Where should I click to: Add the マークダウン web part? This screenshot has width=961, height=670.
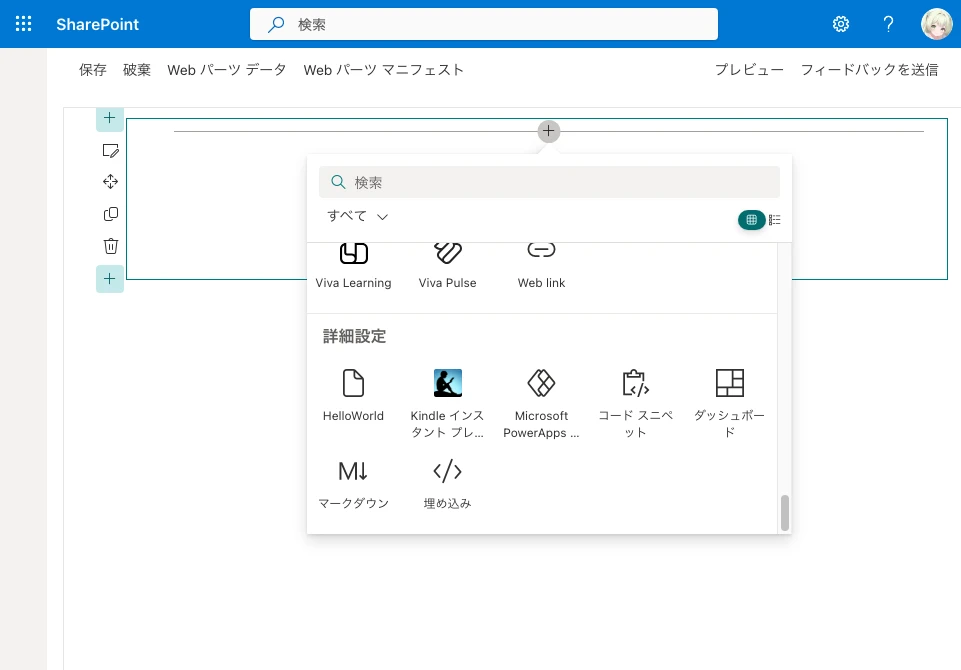[353, 484]
